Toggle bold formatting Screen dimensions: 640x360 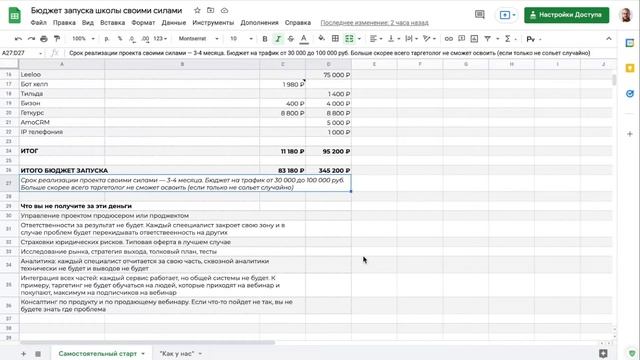click(265, 39)
